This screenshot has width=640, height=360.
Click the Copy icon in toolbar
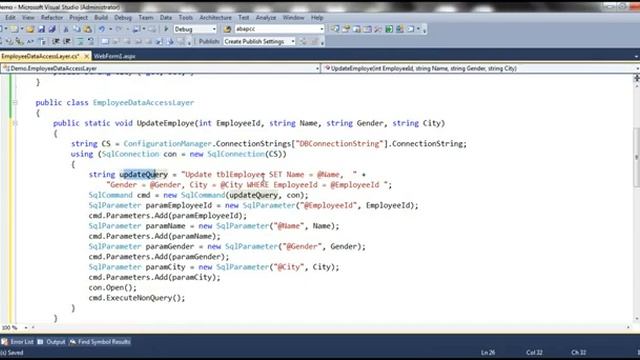[x=76, y=29]
